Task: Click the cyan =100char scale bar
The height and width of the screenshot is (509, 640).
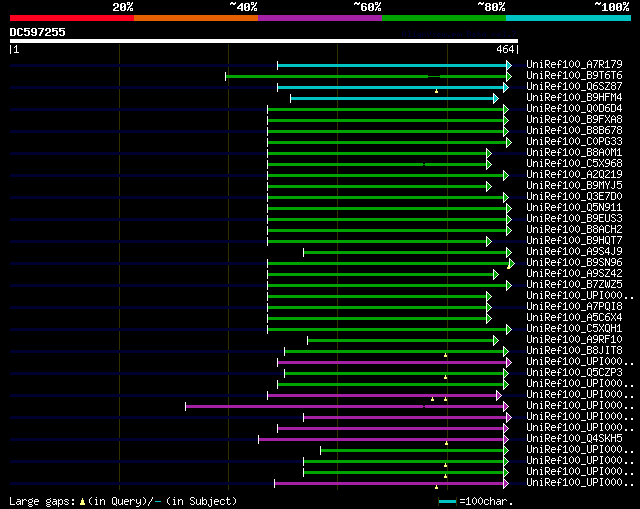Action: coord(447,501)
